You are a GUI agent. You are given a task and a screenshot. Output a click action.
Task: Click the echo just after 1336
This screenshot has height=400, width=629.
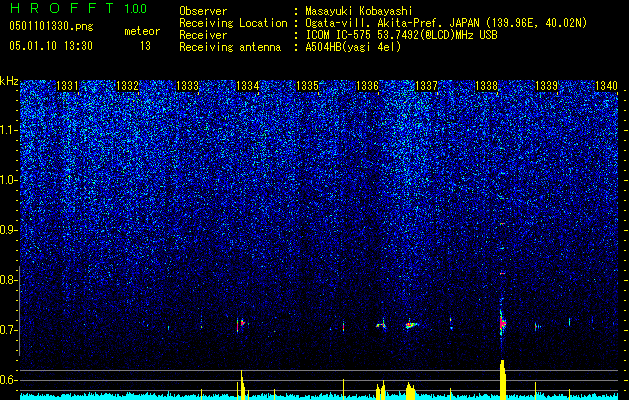point(381,325)
